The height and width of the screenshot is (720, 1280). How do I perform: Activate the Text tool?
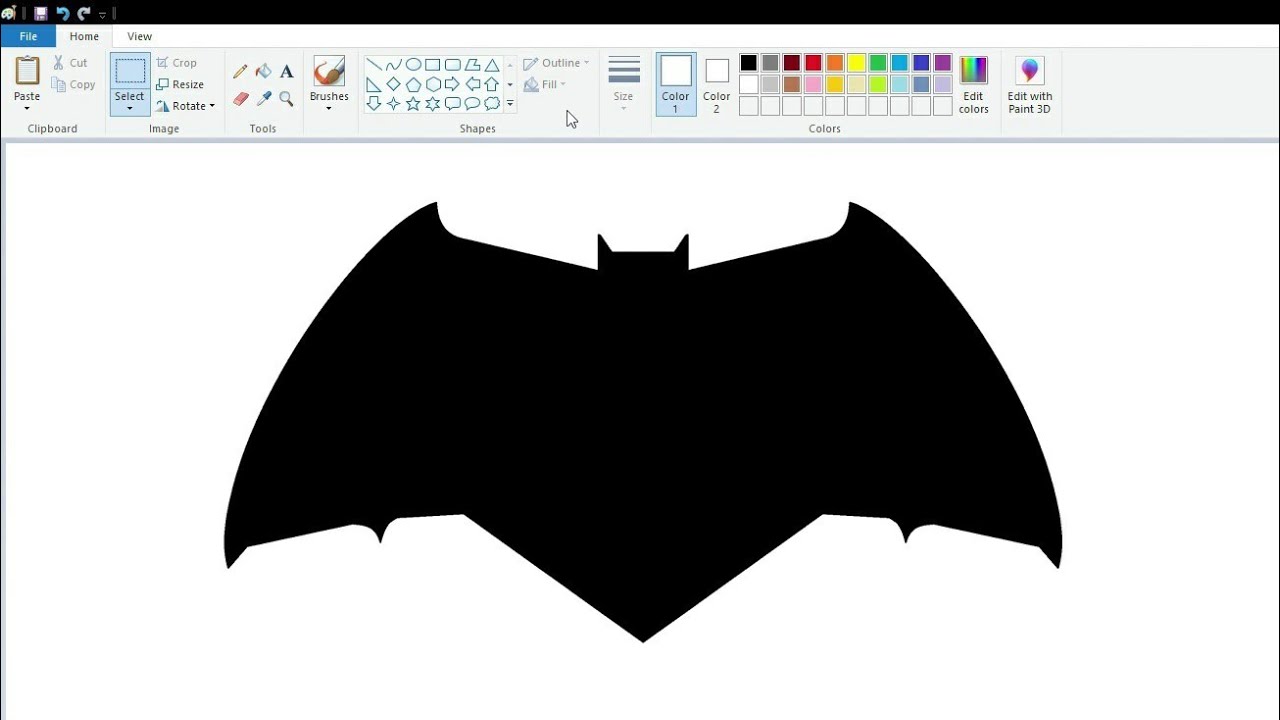[x=287, y=71]
